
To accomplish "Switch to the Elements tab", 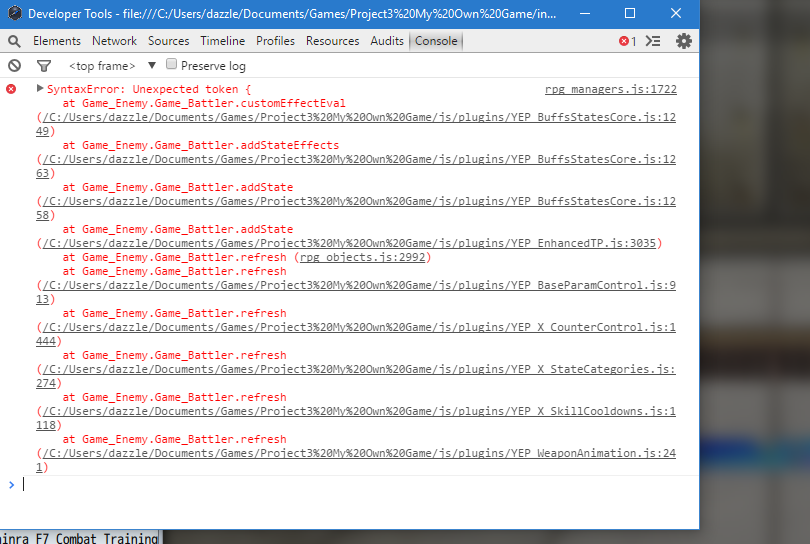I will pyautogui.click(x=57, y=41).
